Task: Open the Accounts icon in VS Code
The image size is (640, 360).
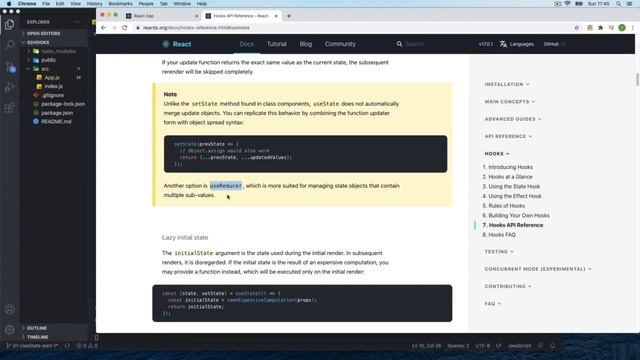Action: pyautogui.click(x=9, y=309)
